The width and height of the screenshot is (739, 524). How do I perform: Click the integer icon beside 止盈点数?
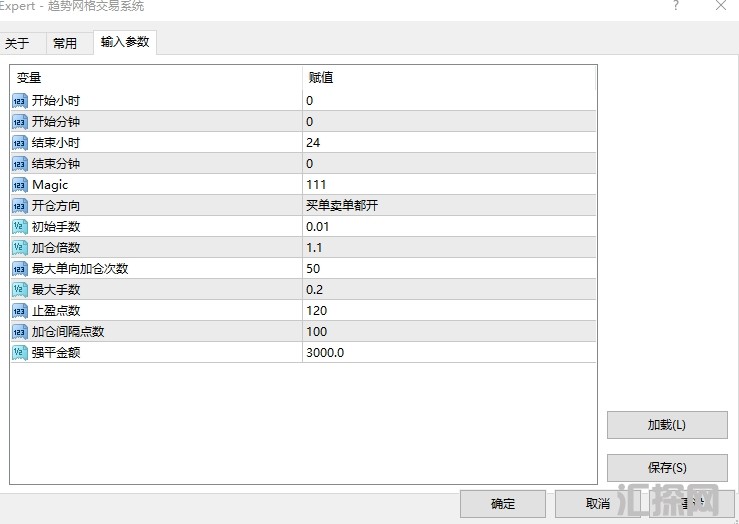click(19, 311)
